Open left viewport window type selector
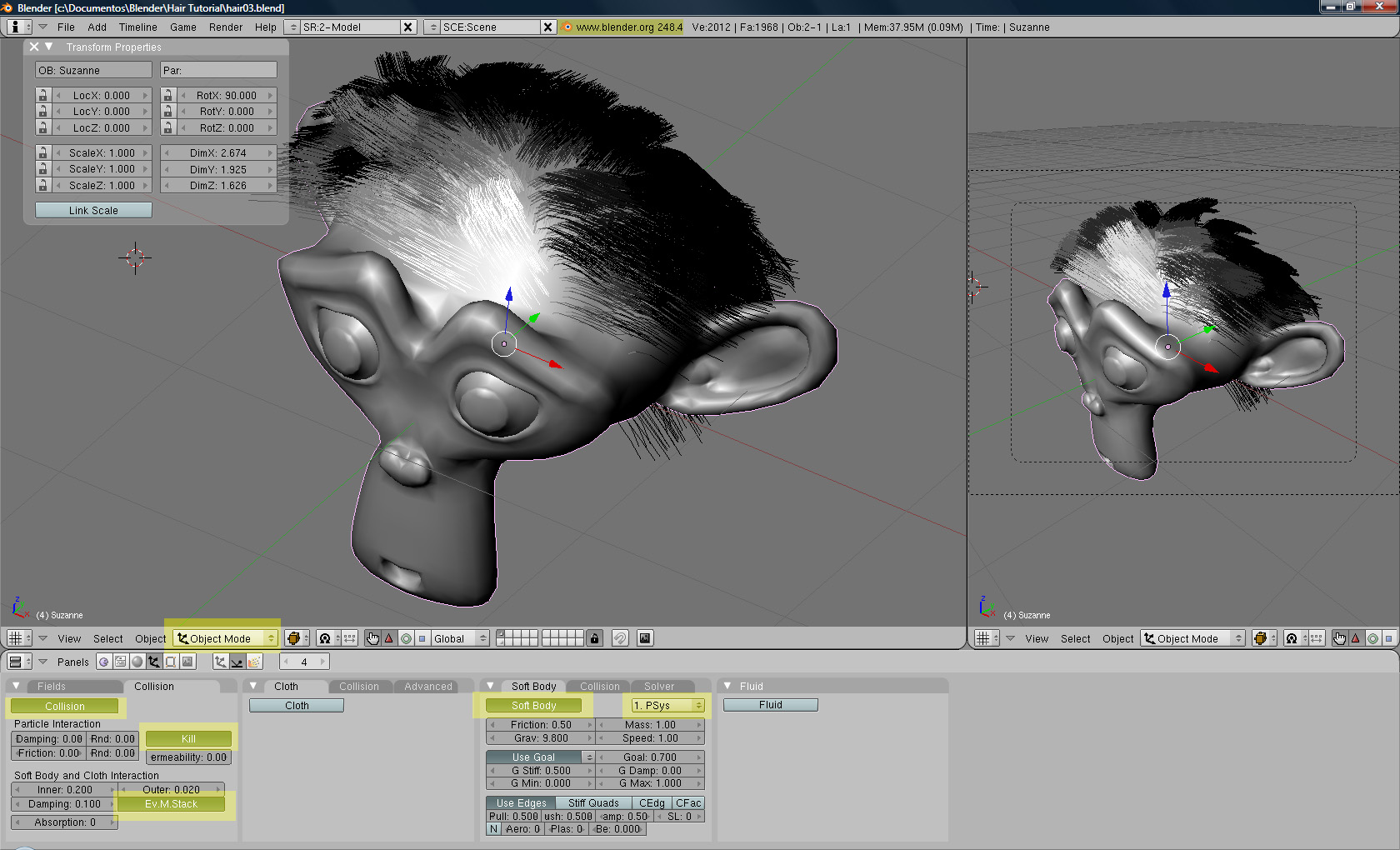 19,638
